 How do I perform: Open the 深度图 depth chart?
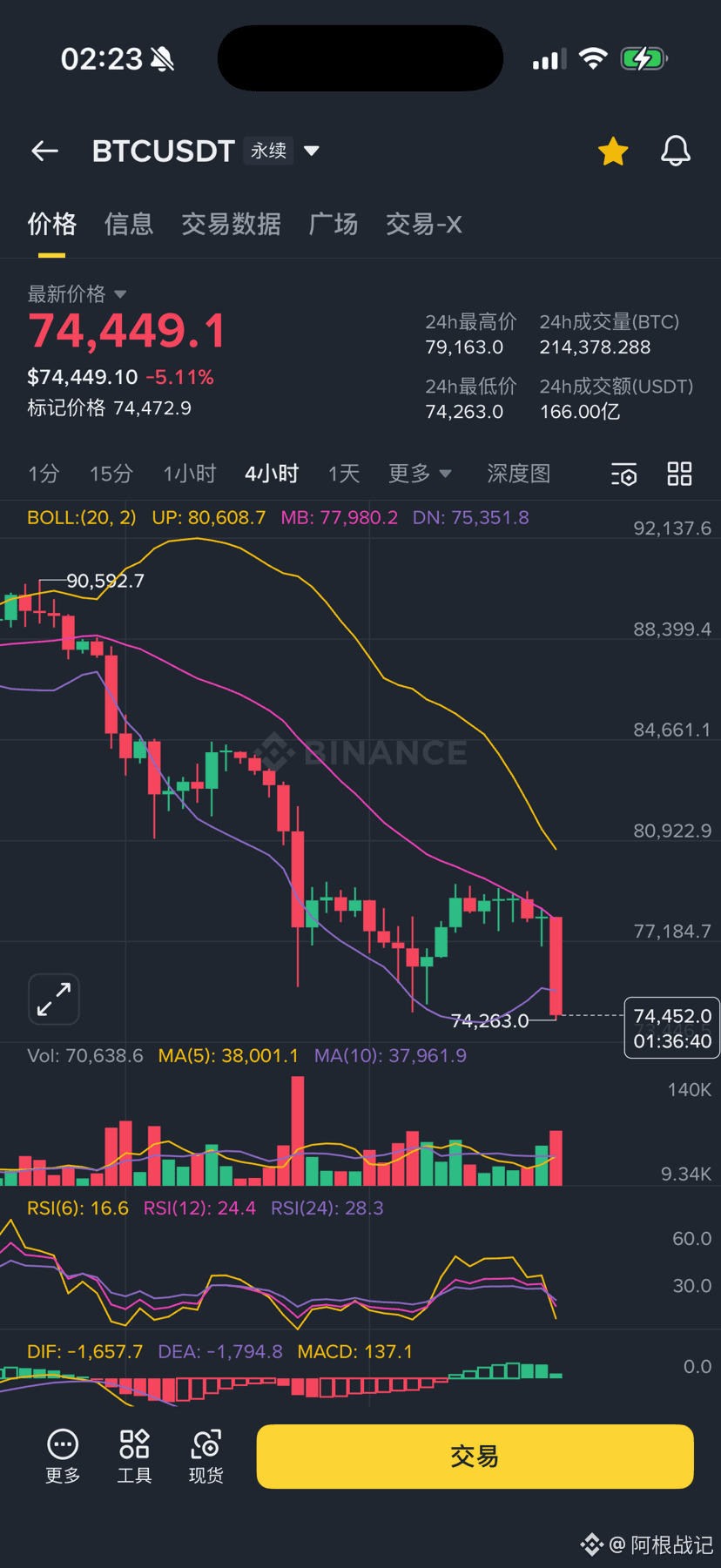(518, 474)
